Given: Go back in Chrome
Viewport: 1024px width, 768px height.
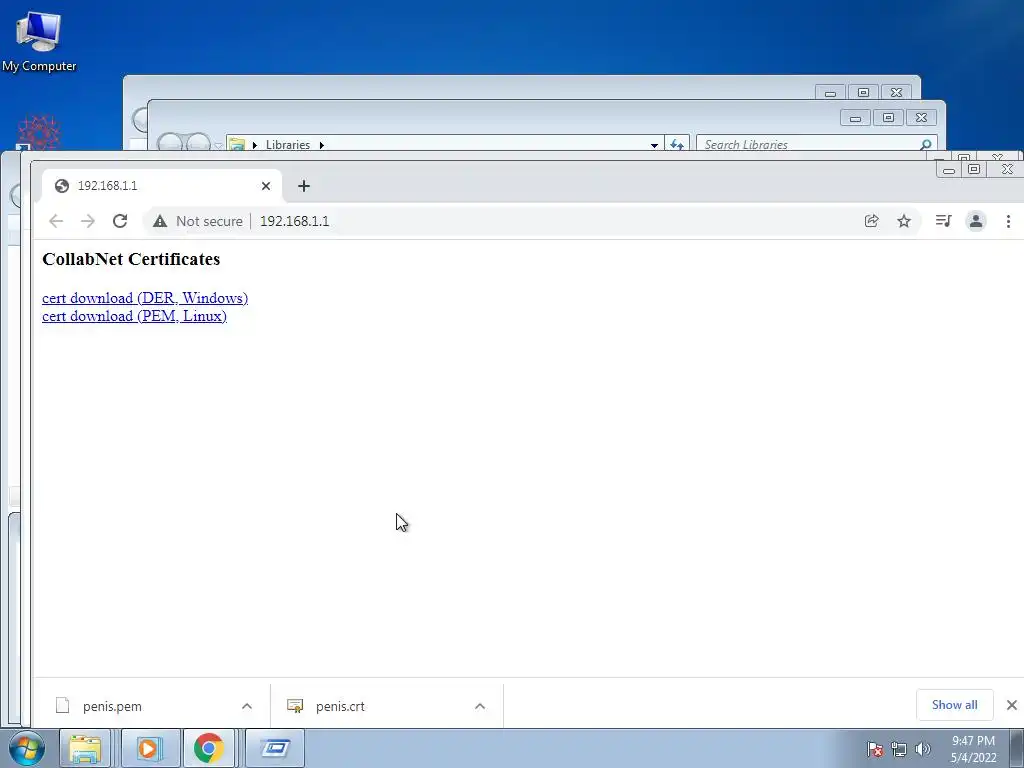Looking at the screenshot, I should coord(56,221).
